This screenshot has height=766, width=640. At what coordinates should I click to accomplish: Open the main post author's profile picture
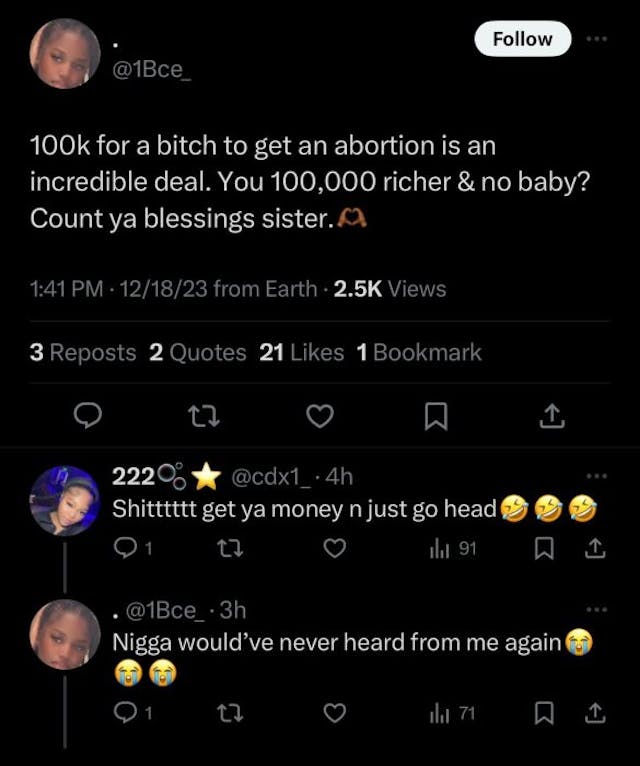[65, 54]
